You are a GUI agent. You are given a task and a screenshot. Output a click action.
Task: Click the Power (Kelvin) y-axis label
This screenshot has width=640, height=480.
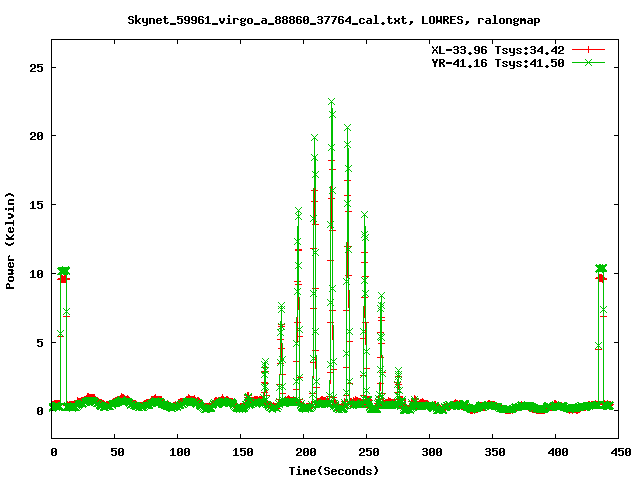[10, 241]
